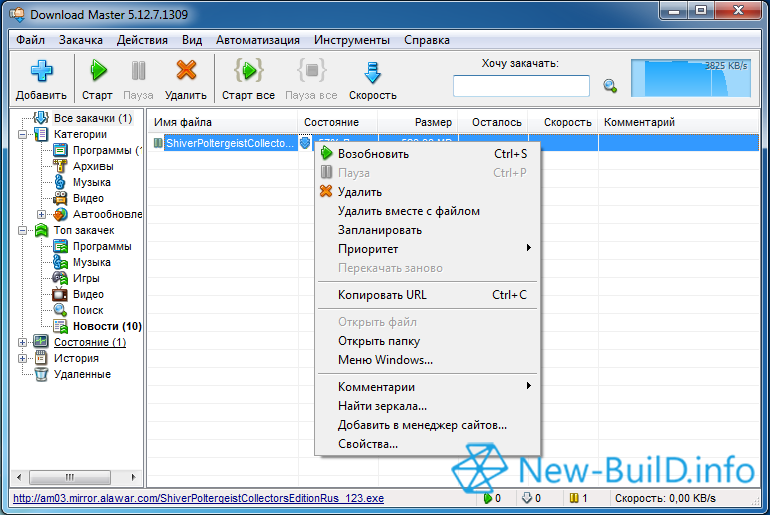This screenshot has width=770, height=515.
Task: Open the am03.mirror.alawar.com download URL link
Action: pos(198,498)
